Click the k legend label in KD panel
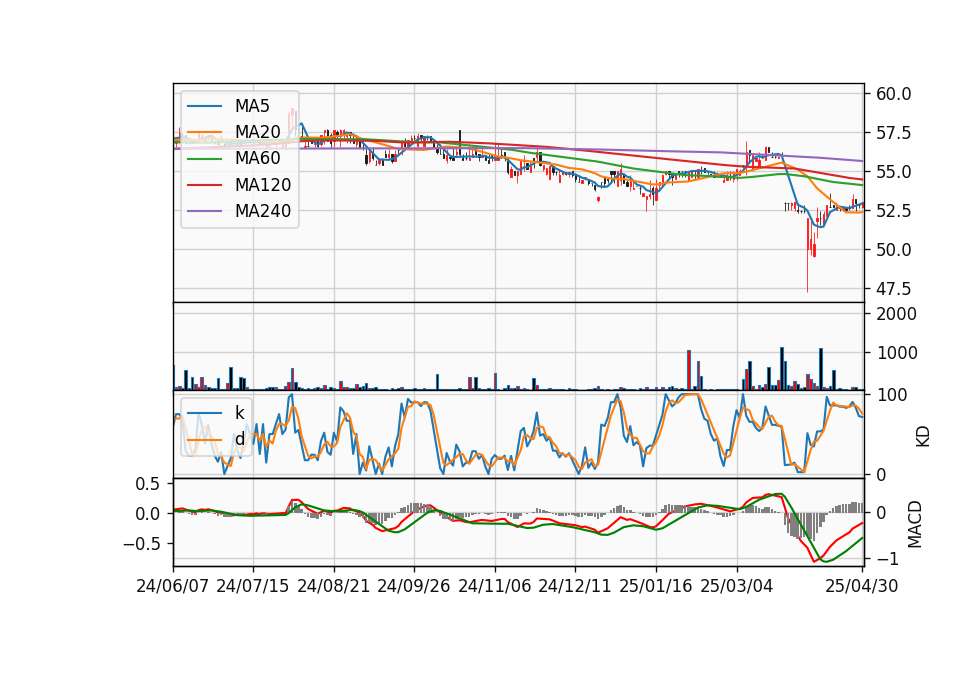 click(x=239, y=413)
